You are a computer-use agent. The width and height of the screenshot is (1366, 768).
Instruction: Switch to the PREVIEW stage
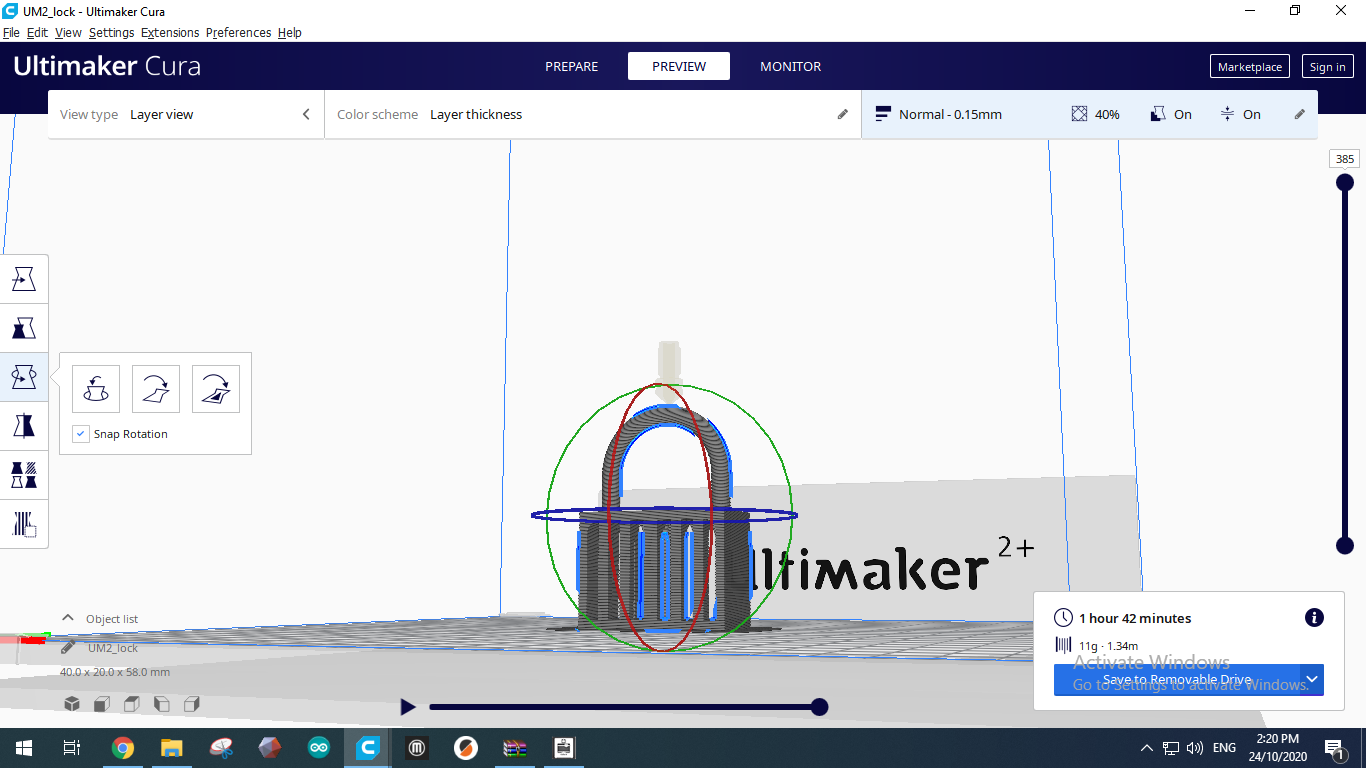(679, 66)
